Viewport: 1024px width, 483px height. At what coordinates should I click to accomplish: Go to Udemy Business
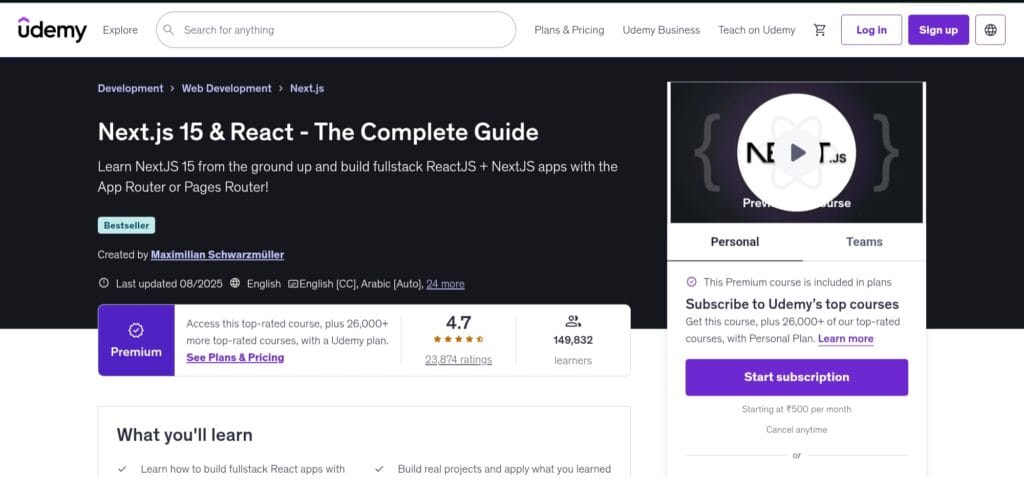pos(661,30)
